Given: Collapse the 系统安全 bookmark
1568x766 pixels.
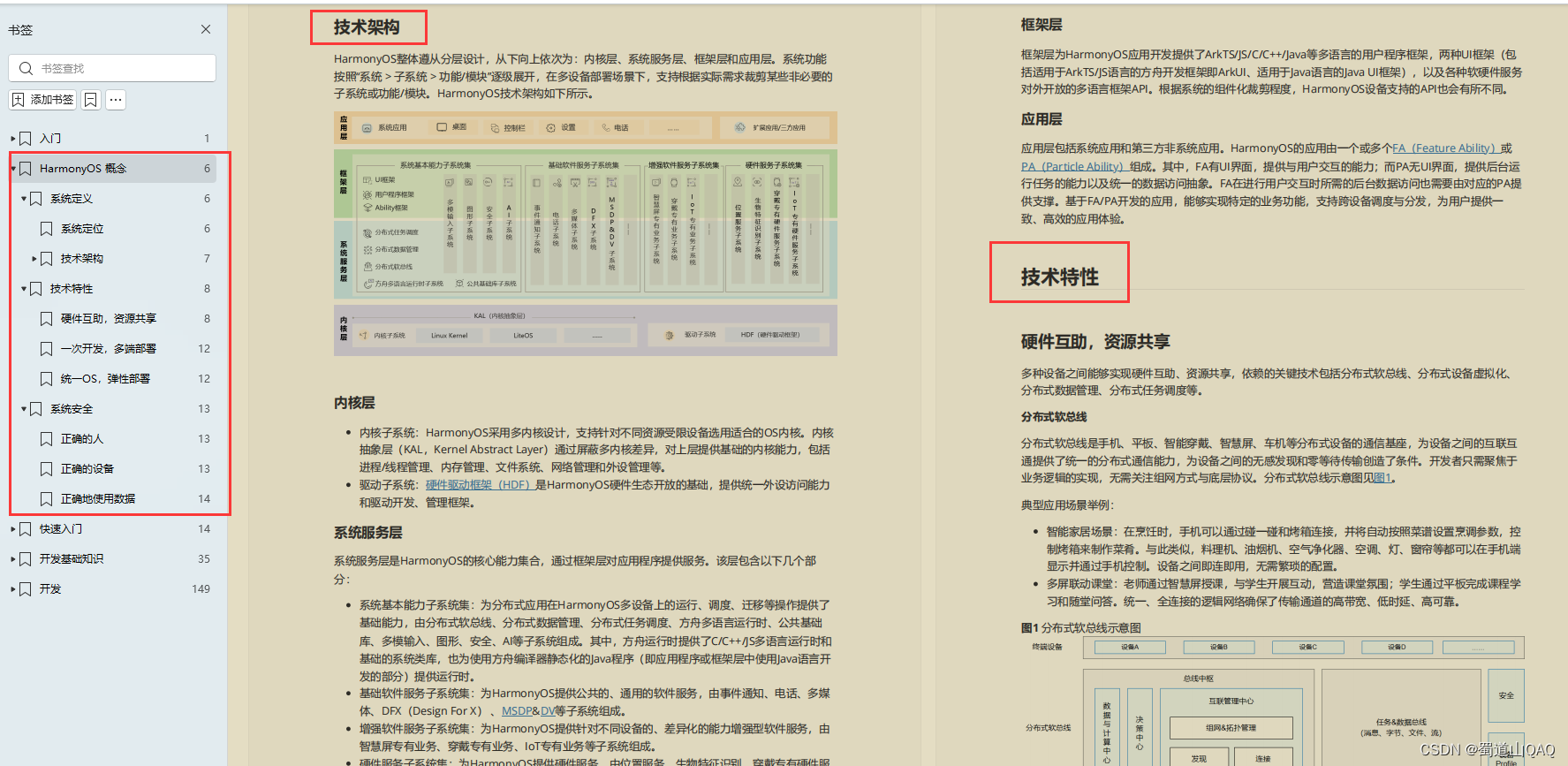Looking at the screenshot, I should pyautogui.click(x=24, y=409).
